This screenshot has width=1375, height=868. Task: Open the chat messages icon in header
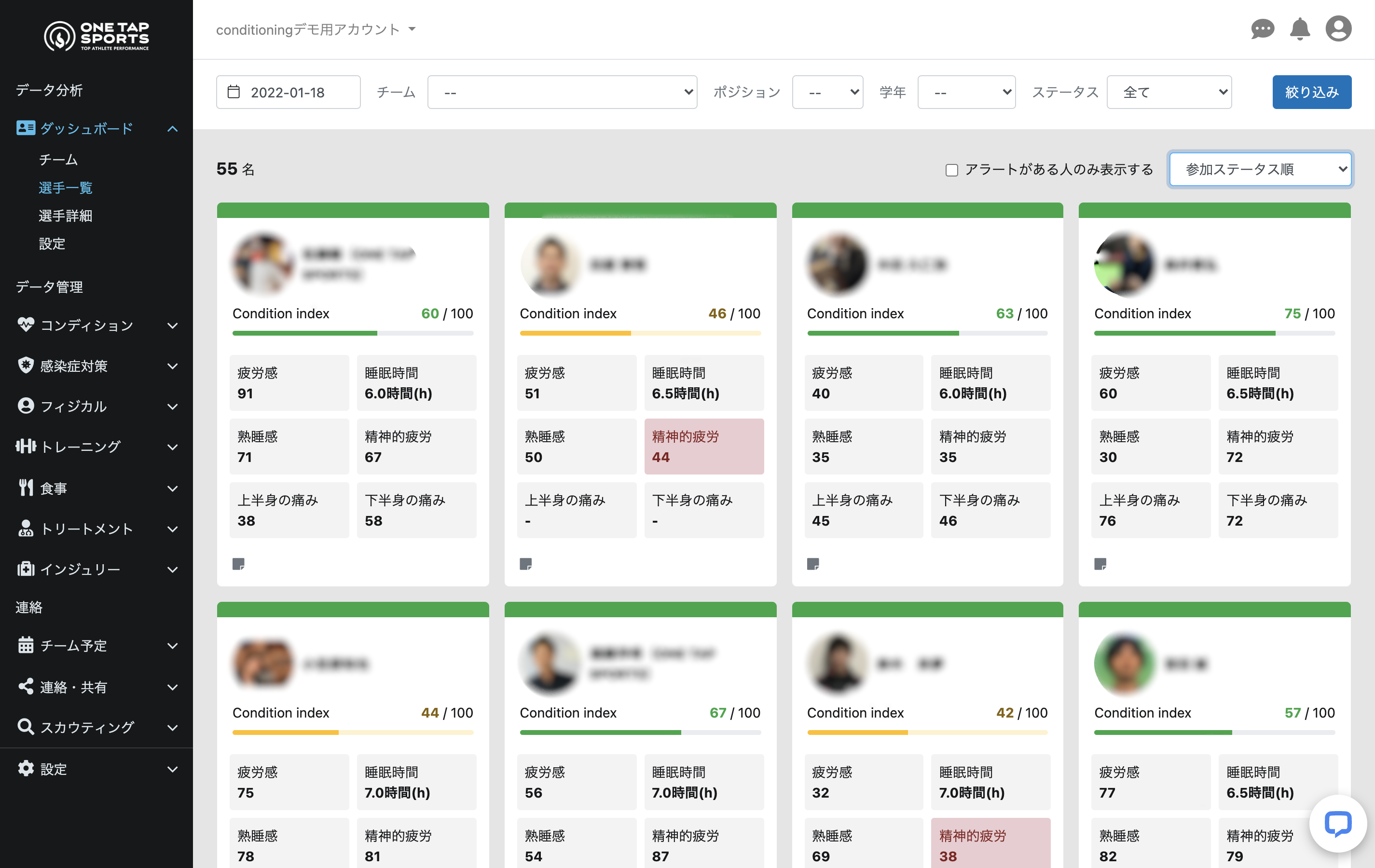1262,29
